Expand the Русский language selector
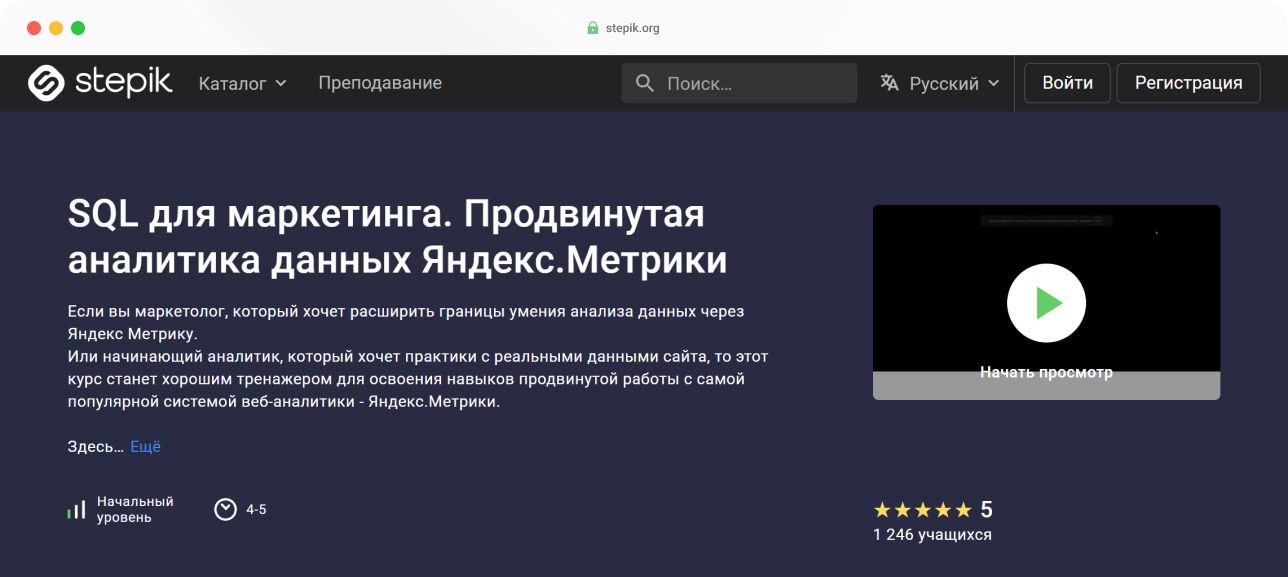The image size is (1288, 577). click(x=940, y=83)
